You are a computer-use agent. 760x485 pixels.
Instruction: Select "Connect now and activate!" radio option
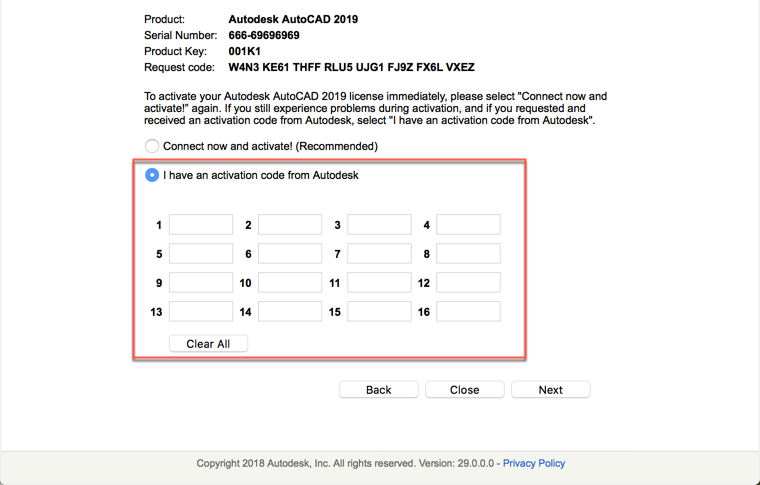pyautogui.click(x=152, y=146)
